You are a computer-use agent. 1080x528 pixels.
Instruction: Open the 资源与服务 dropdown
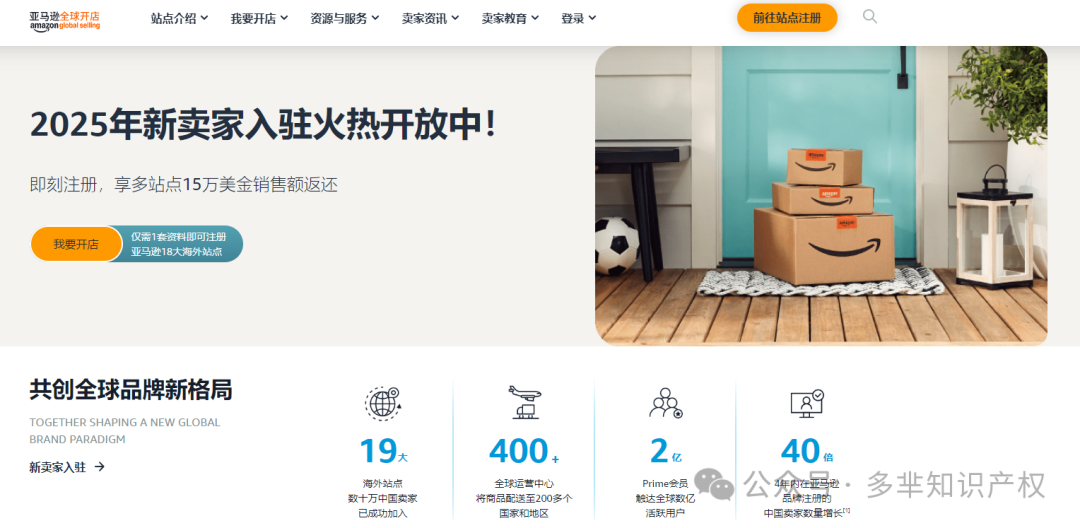point(344,19)
